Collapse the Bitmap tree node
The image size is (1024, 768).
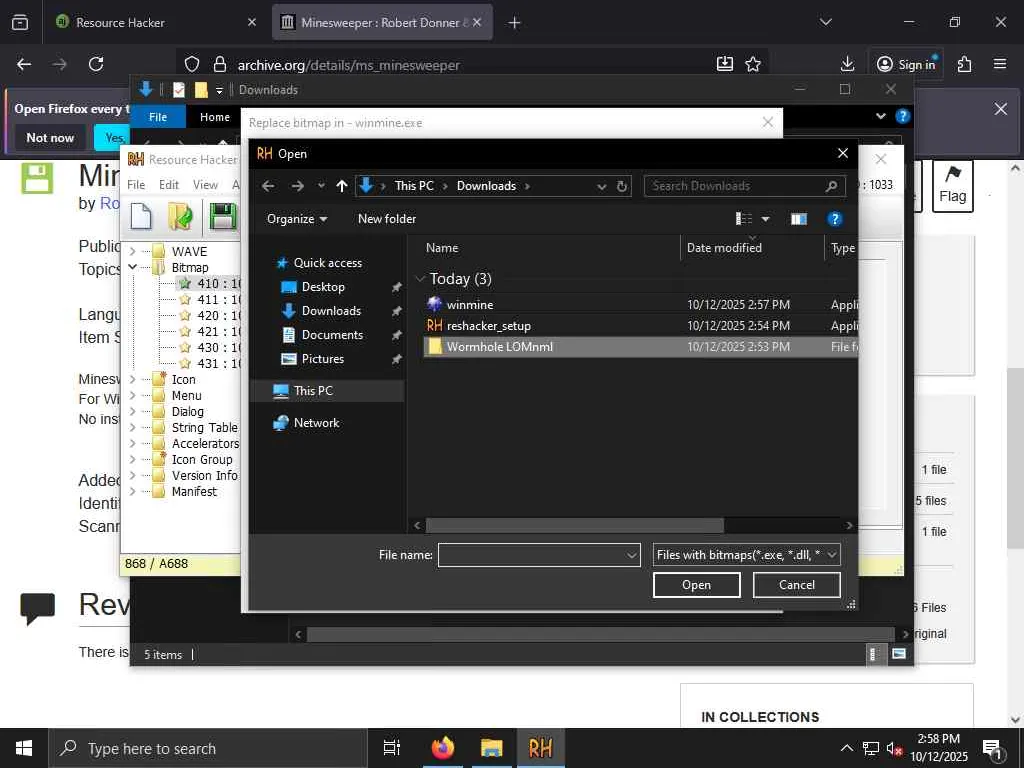pyautogui.click(x=133, y=267)
